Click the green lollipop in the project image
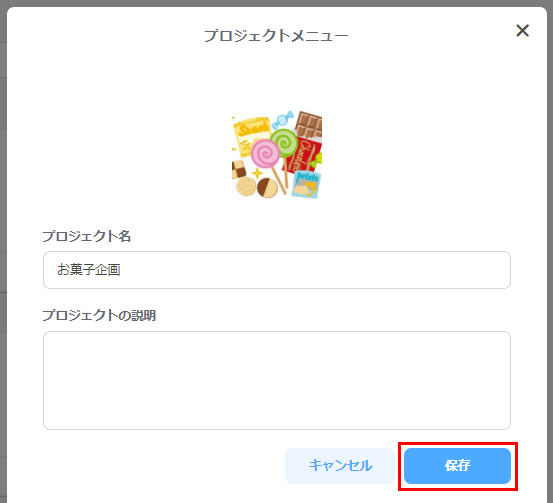 point(284,143)
